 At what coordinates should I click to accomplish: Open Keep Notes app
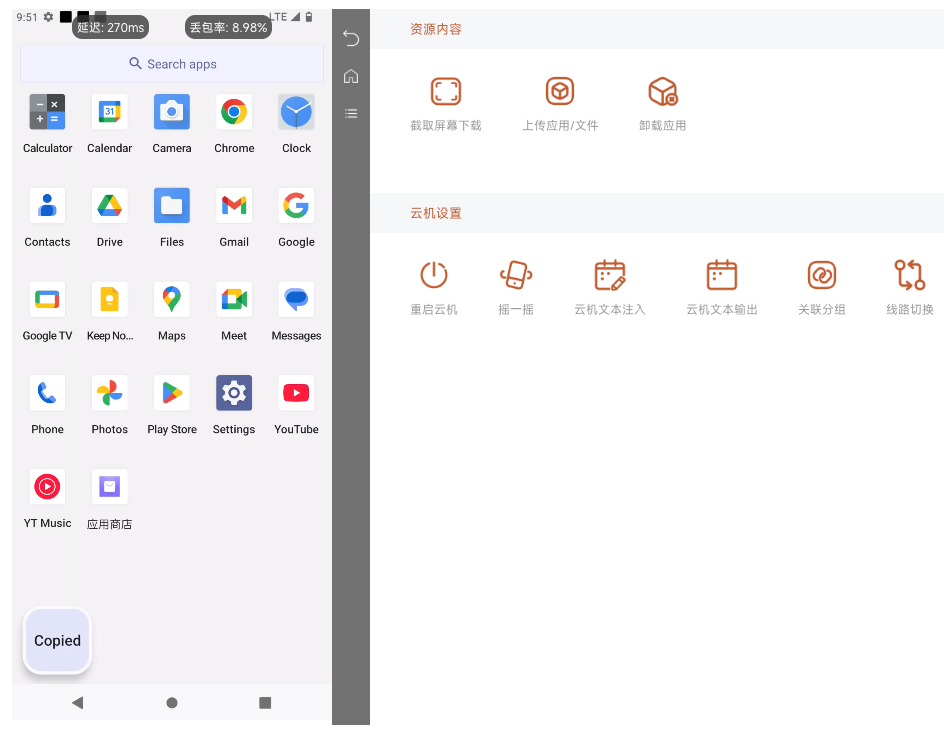point(110,299)
